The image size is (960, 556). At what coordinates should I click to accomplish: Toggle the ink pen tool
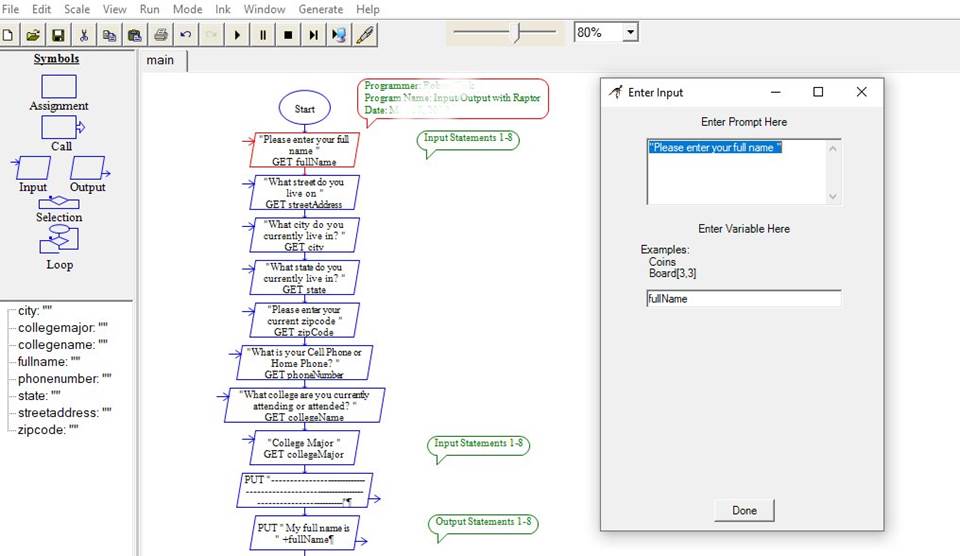(365, 35)
